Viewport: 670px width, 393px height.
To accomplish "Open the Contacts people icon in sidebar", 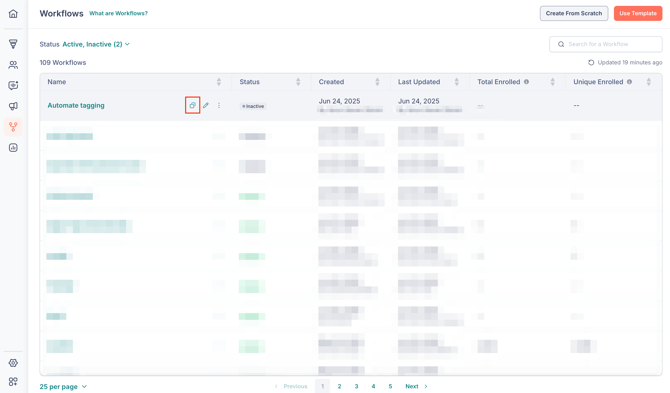I will [x=13, y=65].
